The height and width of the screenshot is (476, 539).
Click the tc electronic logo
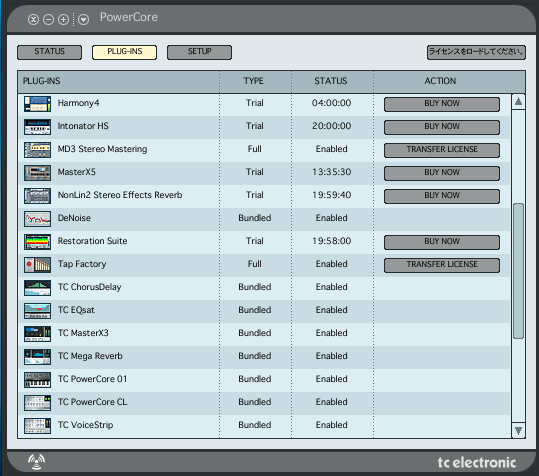[x=477, y=463]
